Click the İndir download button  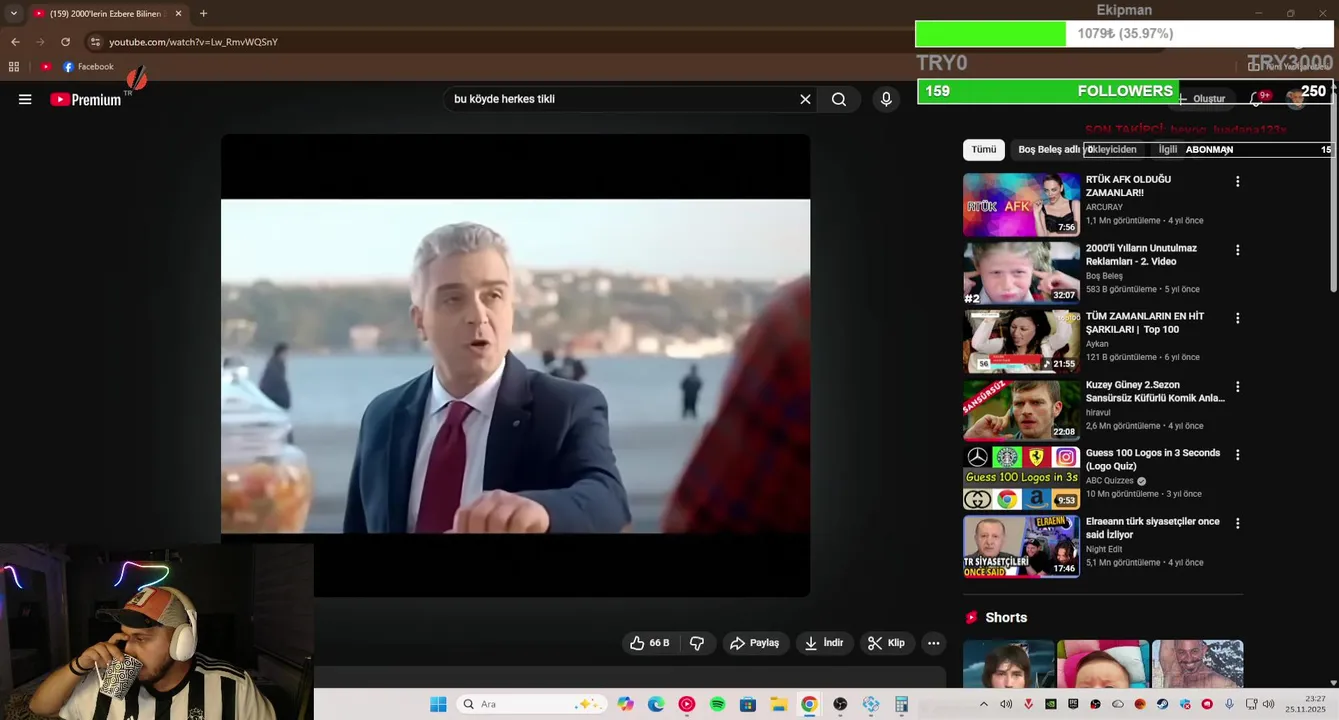point(825,643)
